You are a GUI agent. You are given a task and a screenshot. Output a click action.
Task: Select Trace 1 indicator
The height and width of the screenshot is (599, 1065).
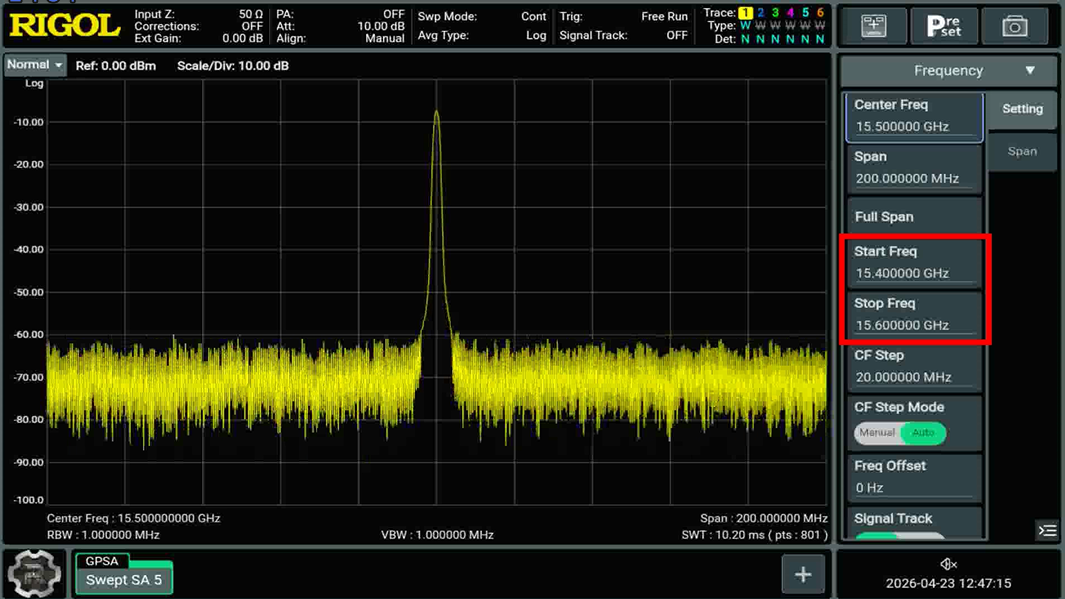745,13
